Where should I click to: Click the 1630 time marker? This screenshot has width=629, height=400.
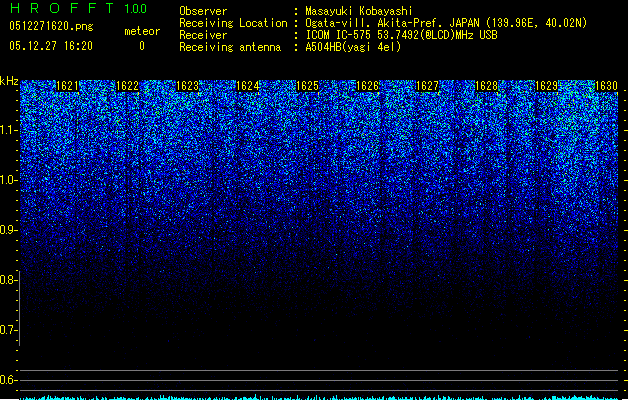(x=606, y=86)
